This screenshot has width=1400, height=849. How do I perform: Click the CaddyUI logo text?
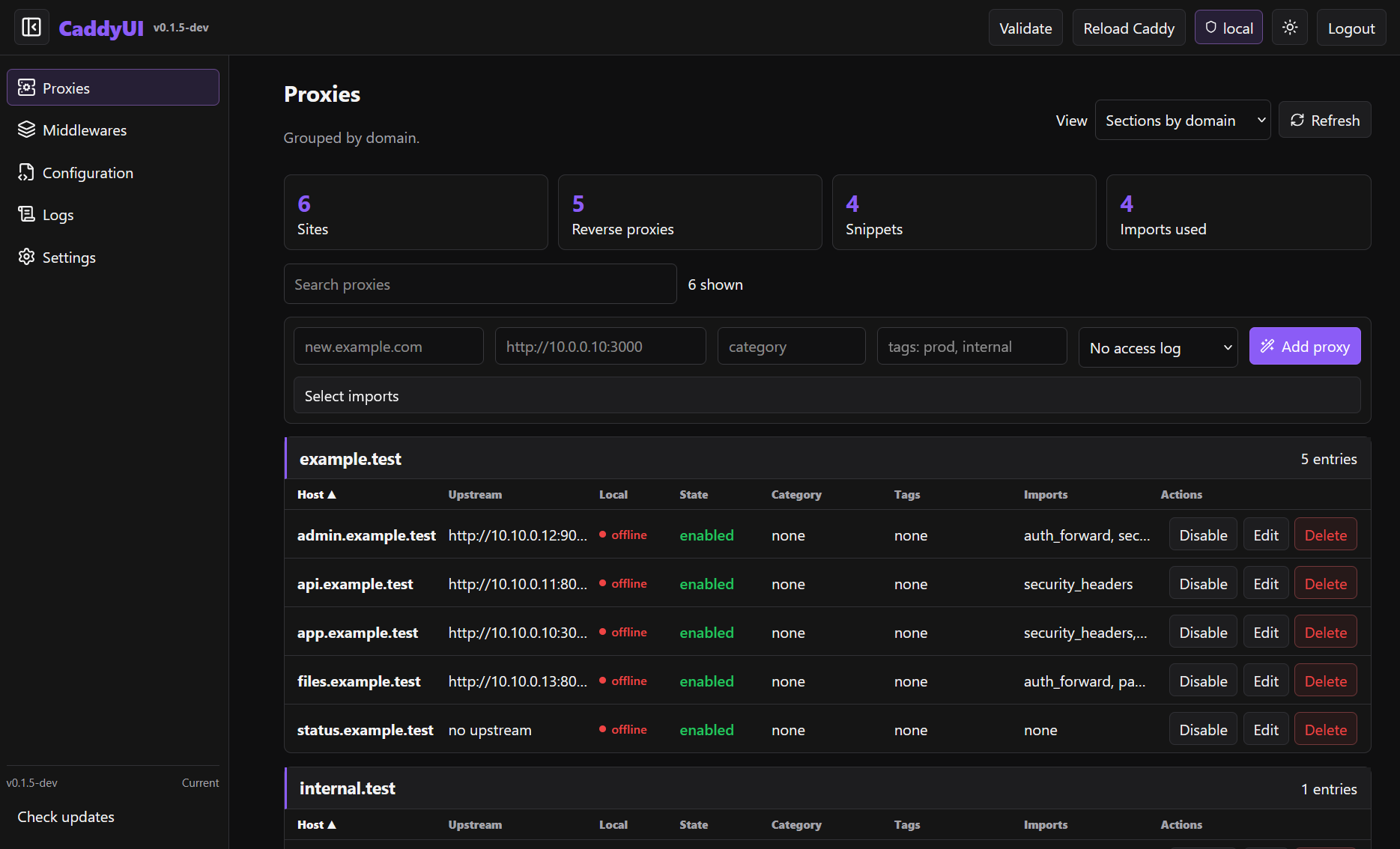[x=101, y=28]
